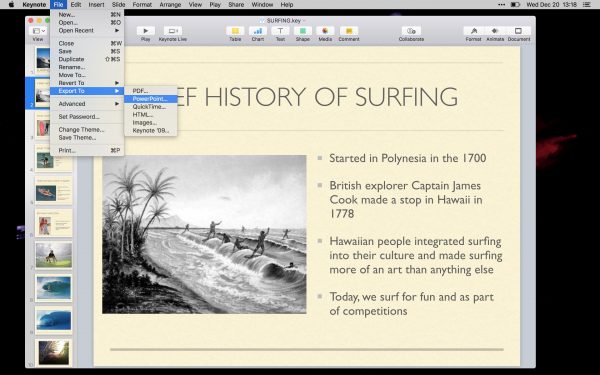Choose Open… from File menu
Screen dimensions: 600x375
(87, 23)
